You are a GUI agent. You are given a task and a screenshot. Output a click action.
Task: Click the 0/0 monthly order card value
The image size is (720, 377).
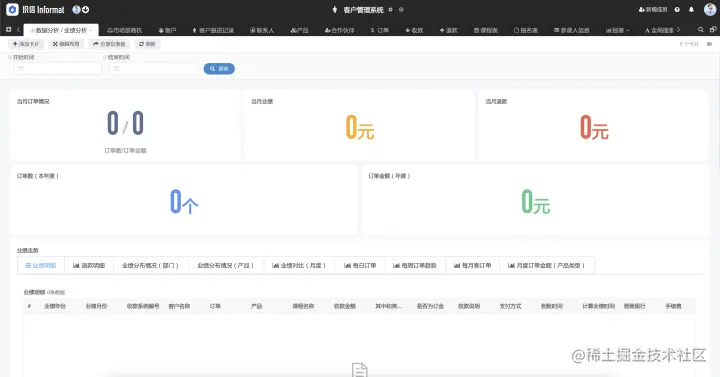coord(125,123)
